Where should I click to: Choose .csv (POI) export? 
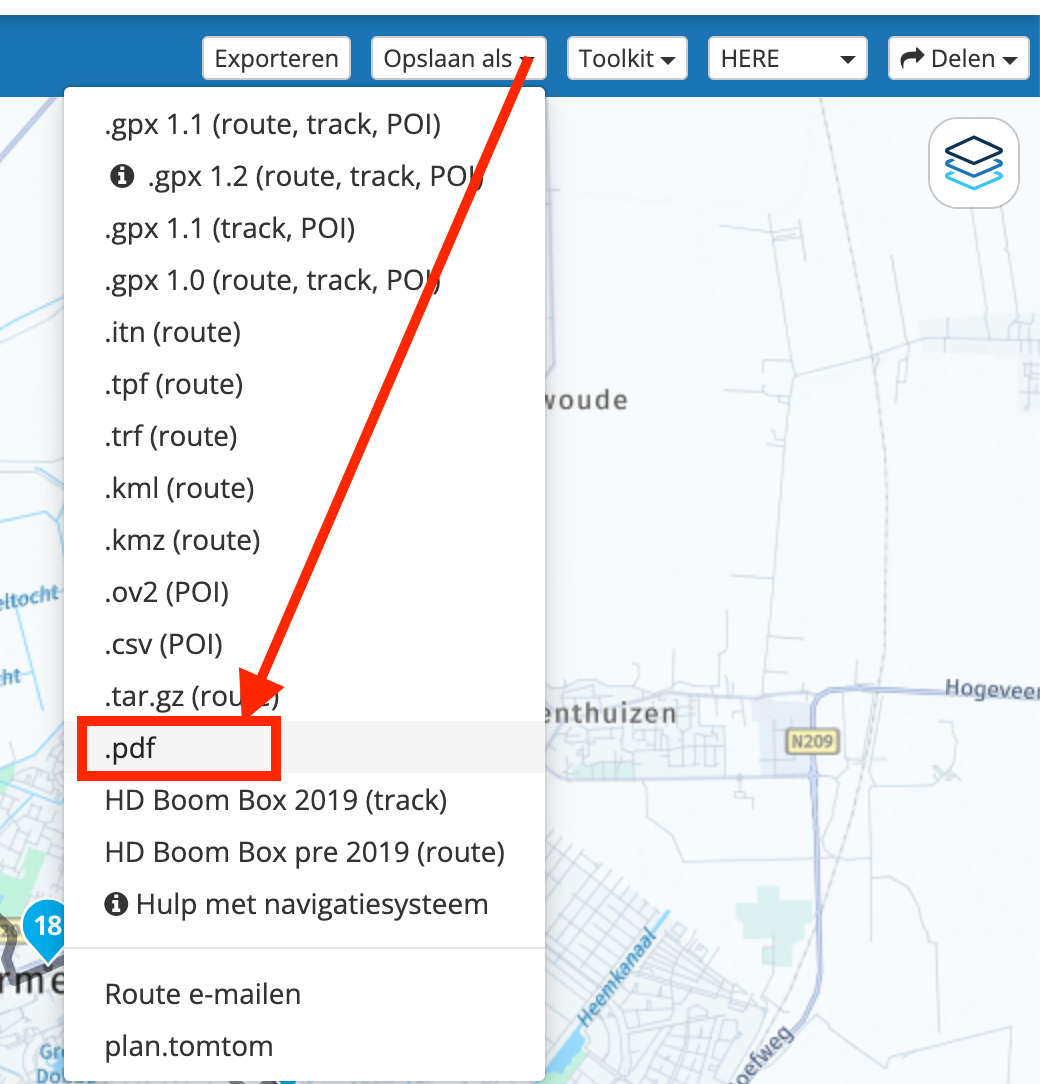coord(163,643)
